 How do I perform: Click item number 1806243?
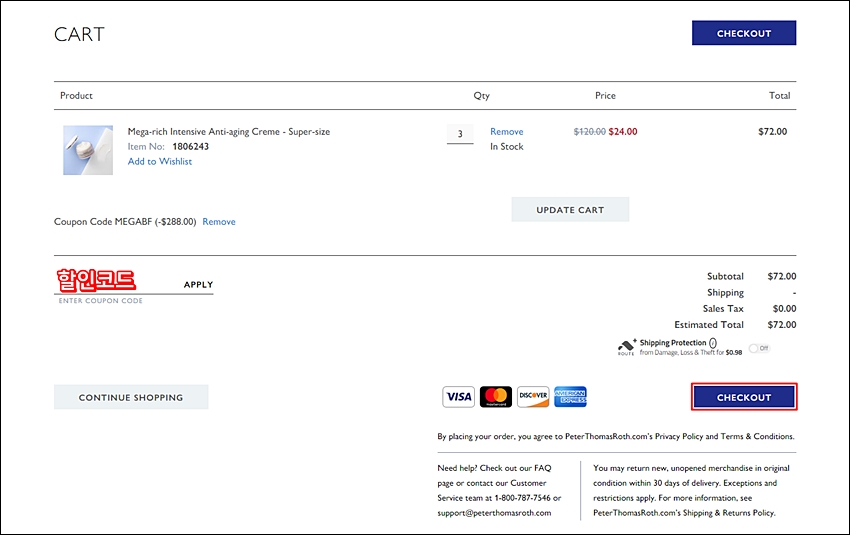[190, 146]
